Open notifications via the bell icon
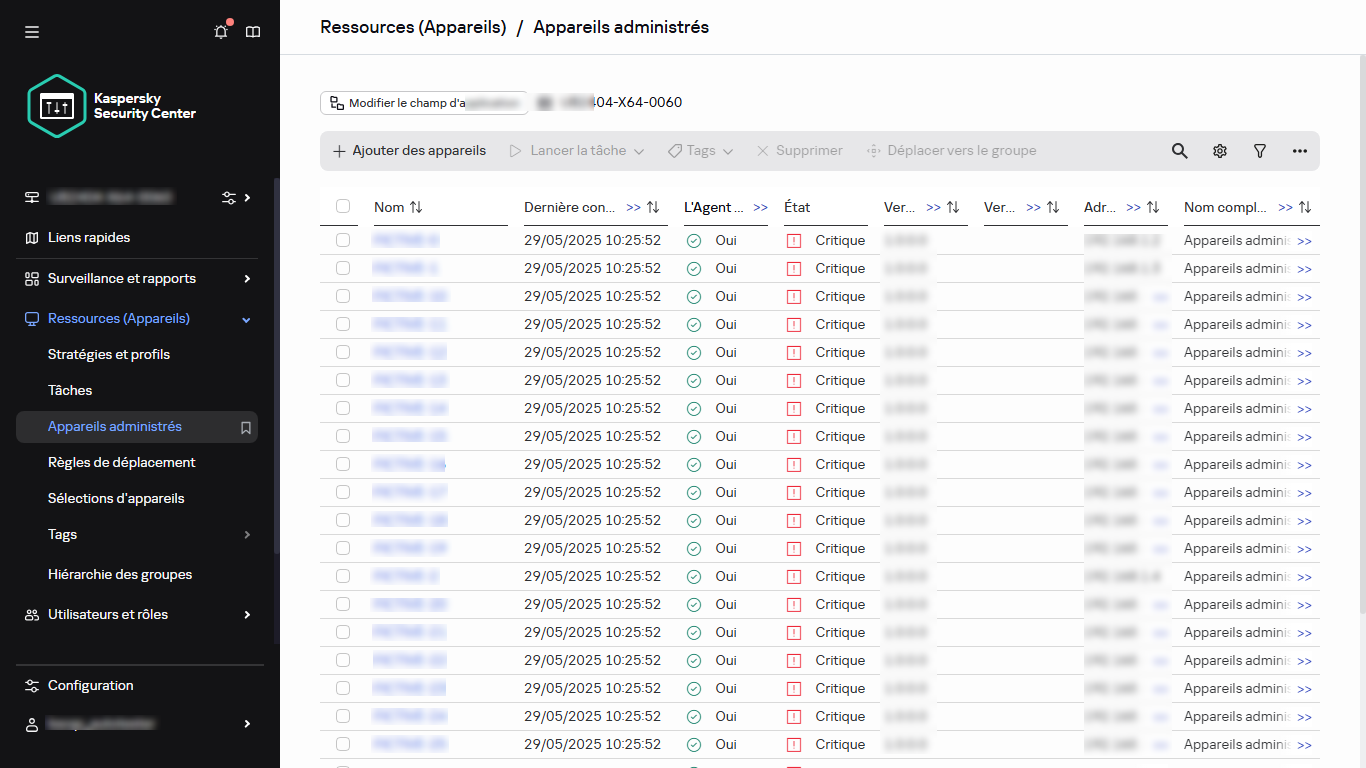Image resolution: width=1366 pixels, height=768 pixels. [x=221, y=31]
